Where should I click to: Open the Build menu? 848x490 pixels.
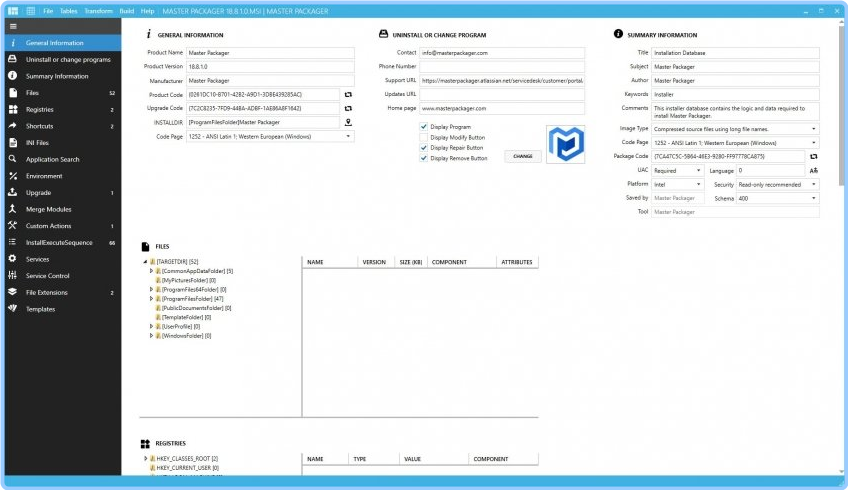pos(127,11)
